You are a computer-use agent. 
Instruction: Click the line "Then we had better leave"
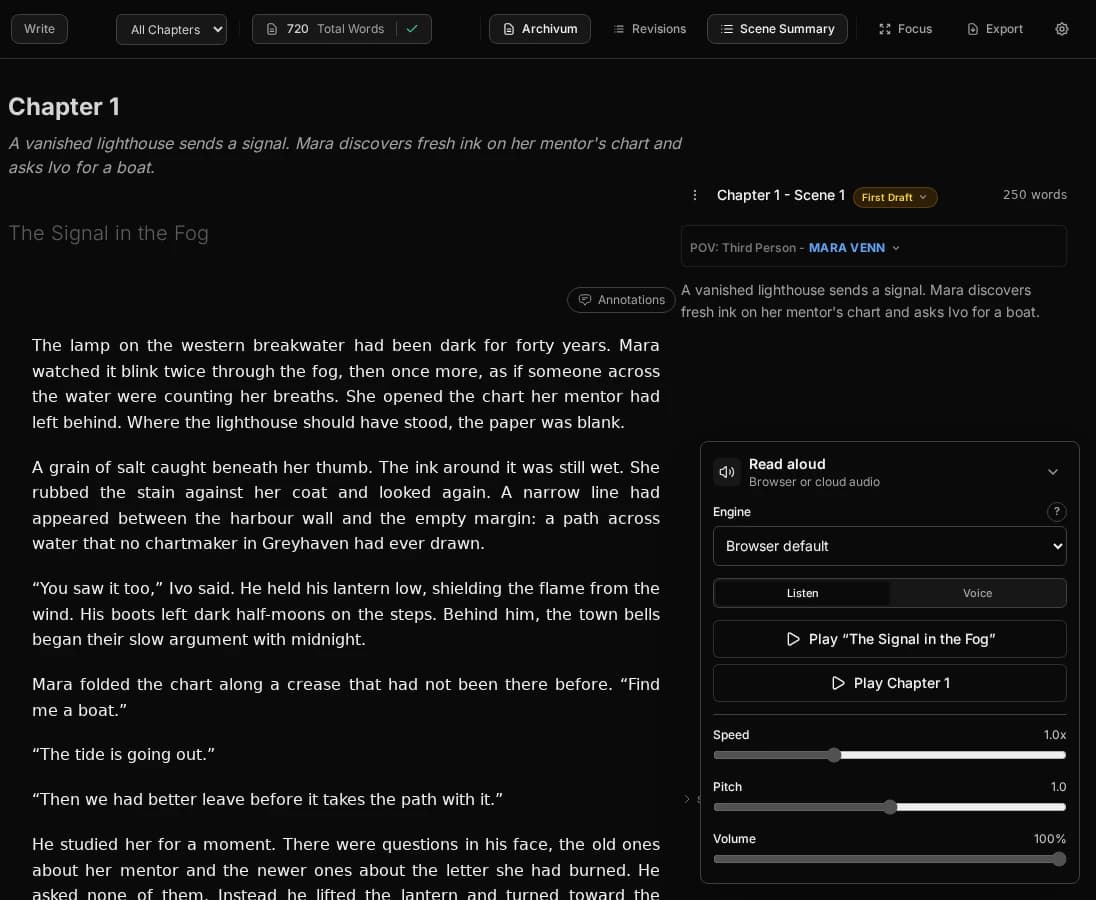(x=268, y=799)
